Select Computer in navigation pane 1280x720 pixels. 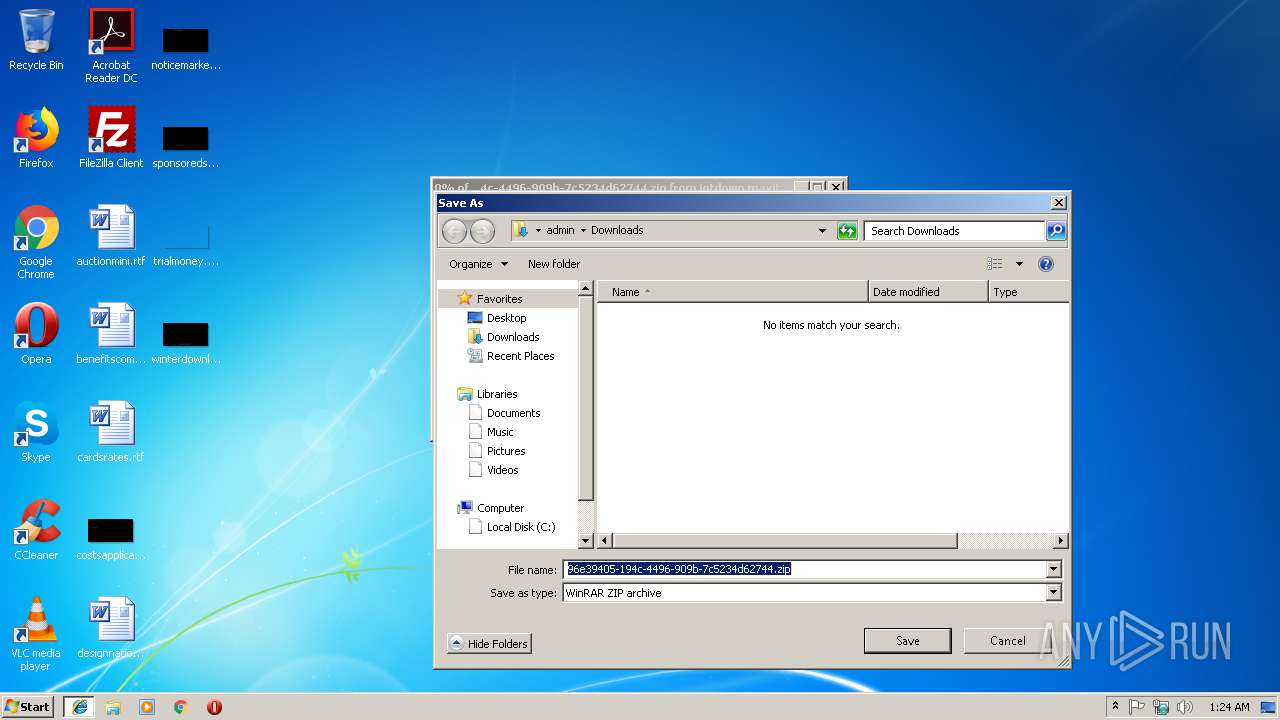click(x=500, y=508)
